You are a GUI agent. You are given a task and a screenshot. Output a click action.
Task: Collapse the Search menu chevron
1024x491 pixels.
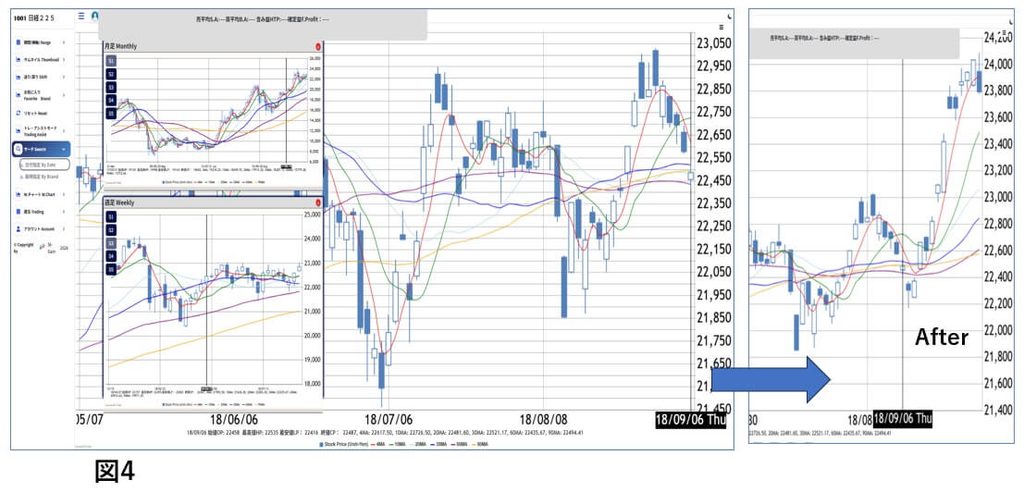pyautogui.click(x=63, y=149)
